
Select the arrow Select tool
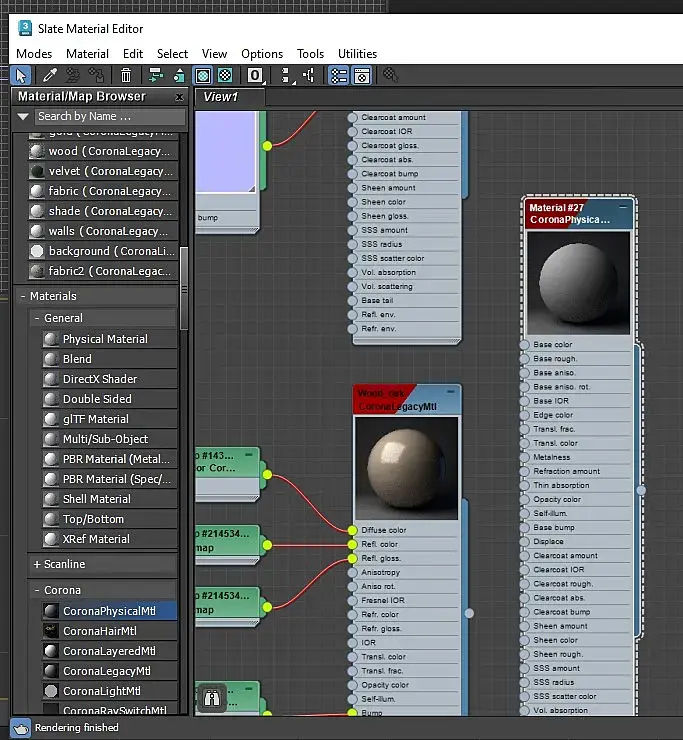[21, 75]
